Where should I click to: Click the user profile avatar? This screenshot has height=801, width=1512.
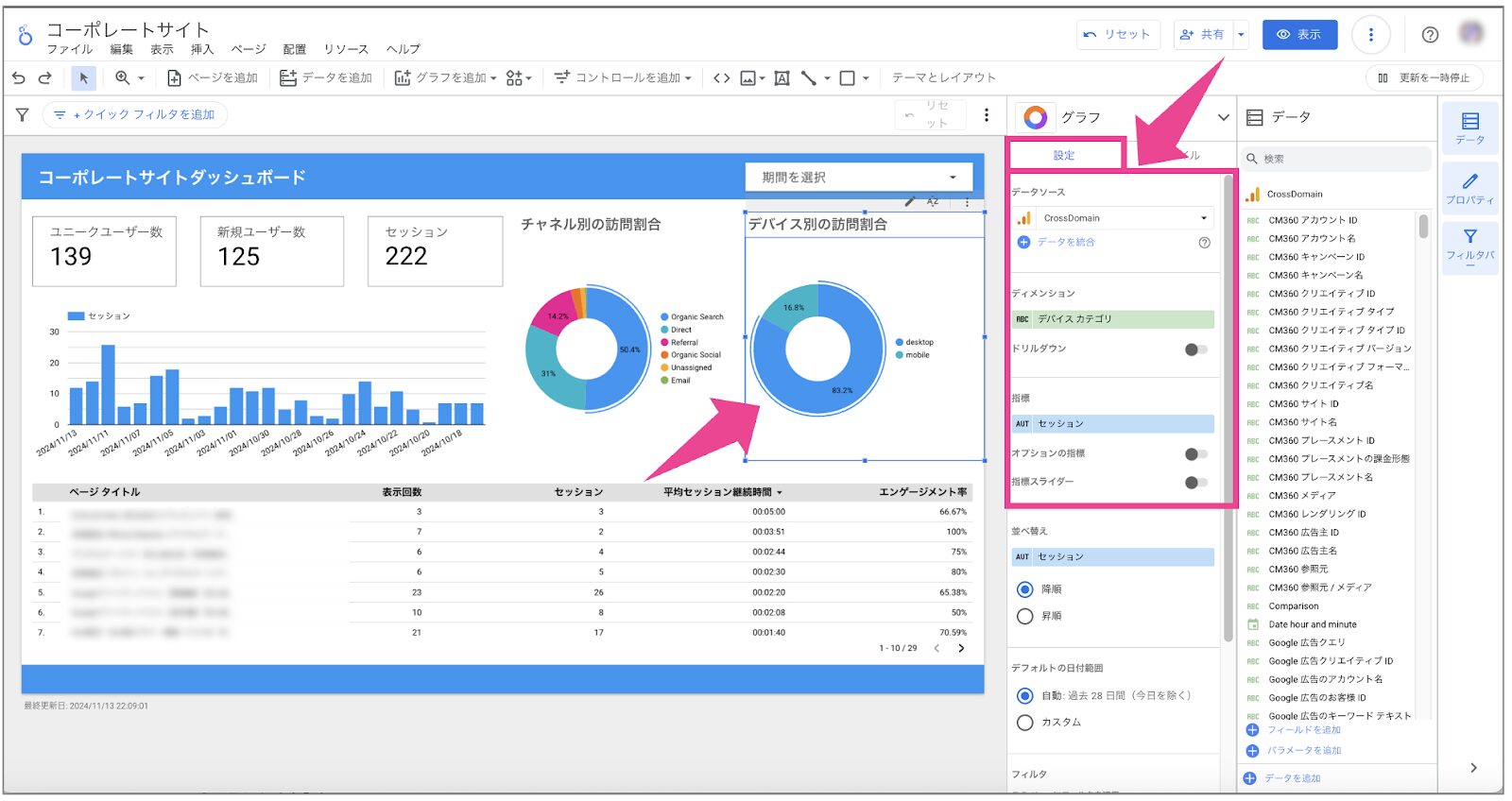1471,33
